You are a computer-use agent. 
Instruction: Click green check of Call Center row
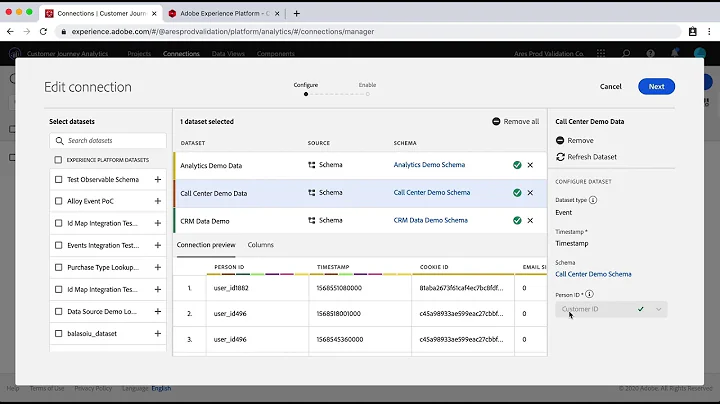coord(517,193)
